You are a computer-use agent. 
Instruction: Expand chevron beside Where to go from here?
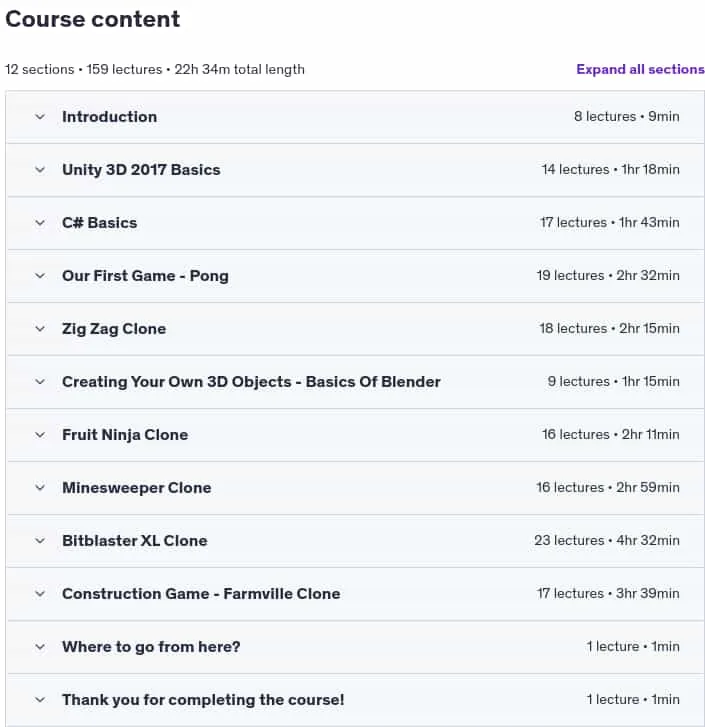tap(40, 647)
